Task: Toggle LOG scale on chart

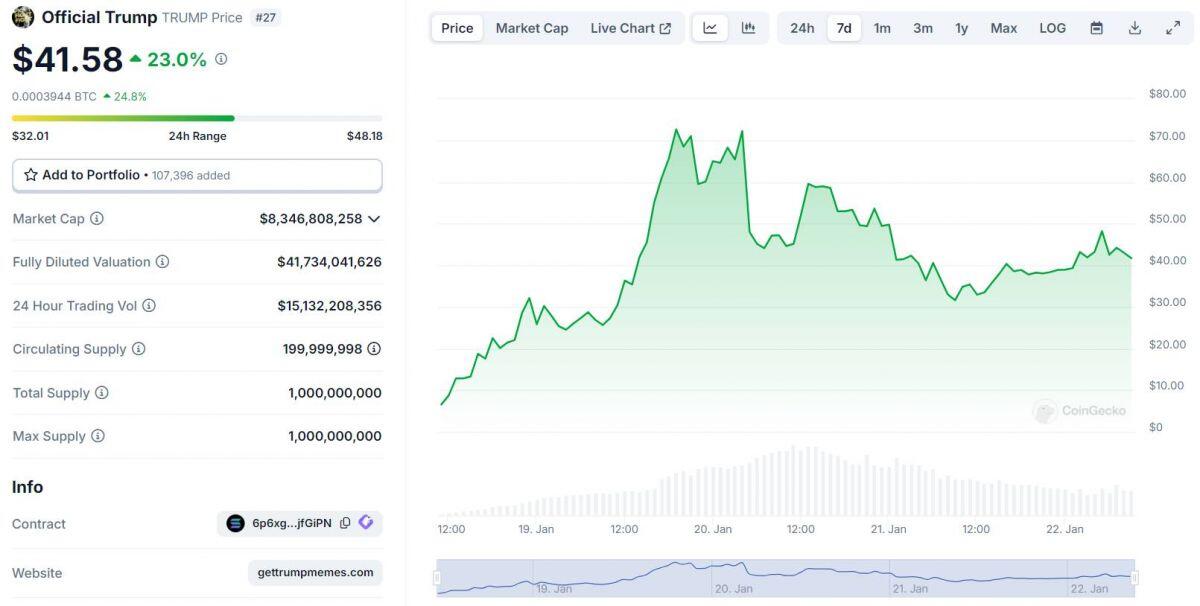Action: point(1053,28)
